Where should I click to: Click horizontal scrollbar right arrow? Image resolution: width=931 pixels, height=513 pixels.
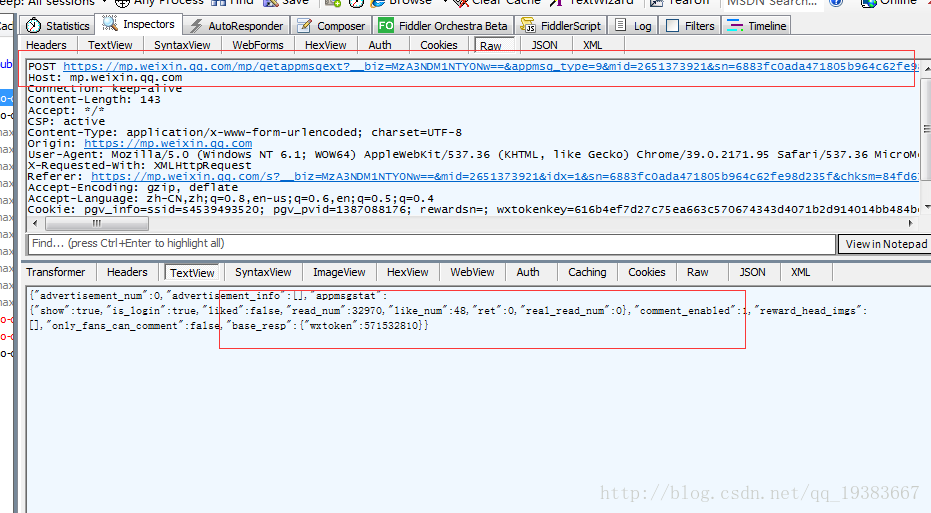click(x=911, y=223)
